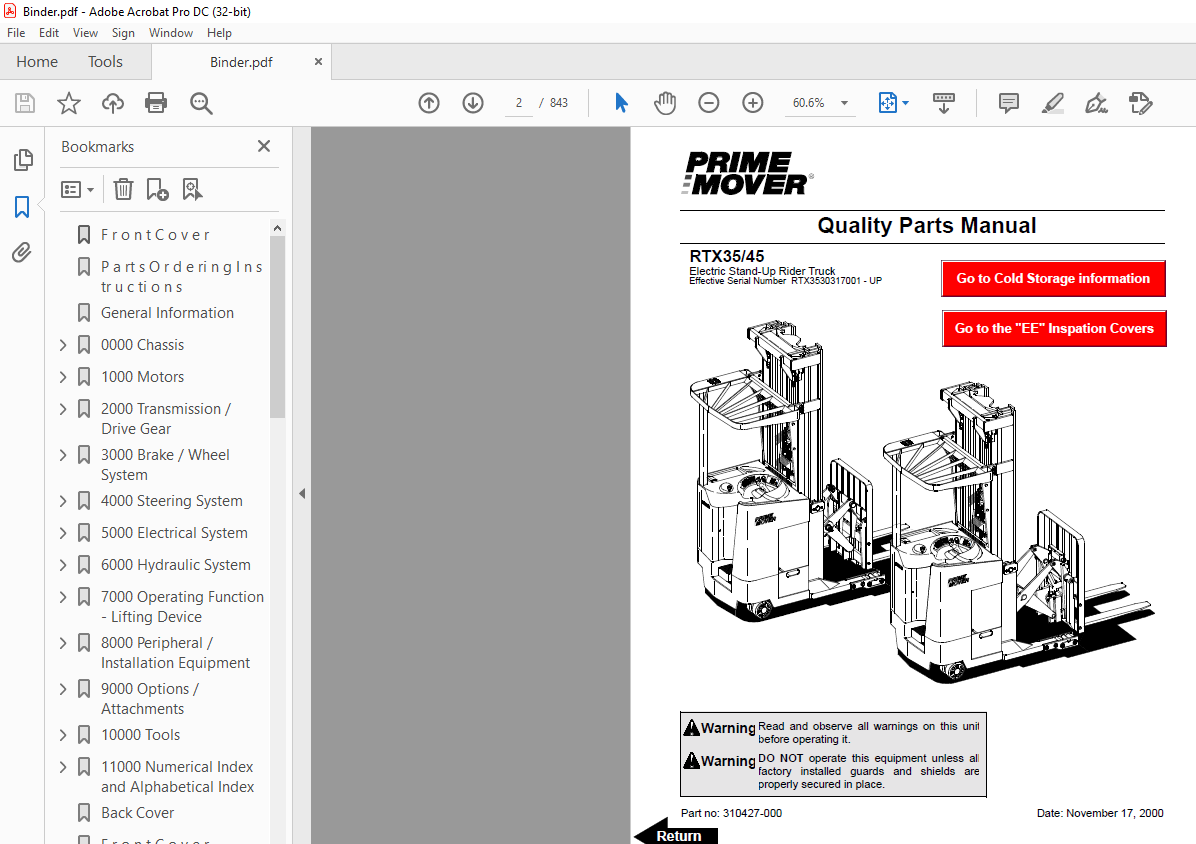Expand 2000 Transmission / Drive Gear bookmark
Image resolution: width=1196 pixels, height=844 pixels.
(63, 409)
